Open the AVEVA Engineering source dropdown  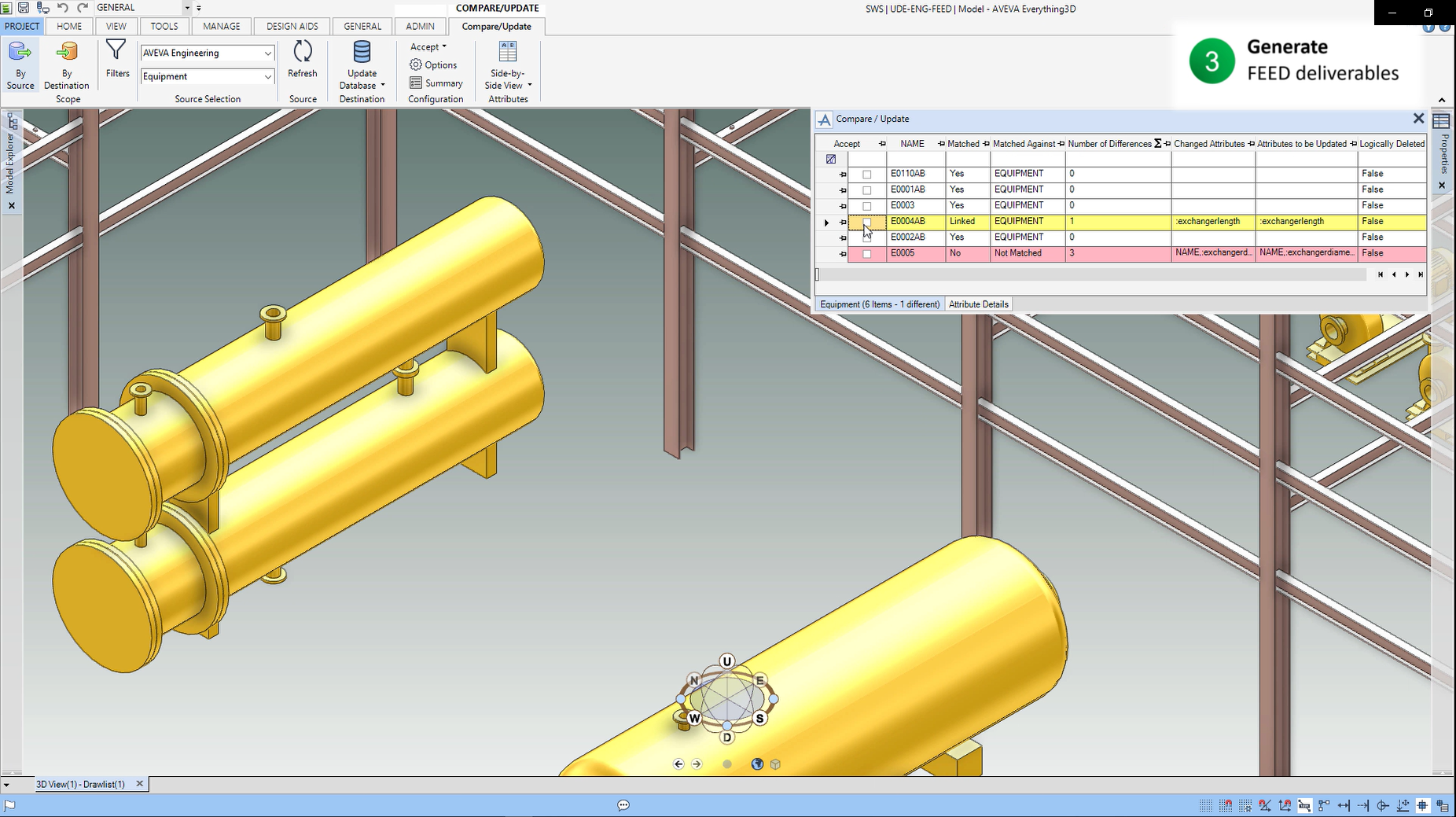coord(268,53)
